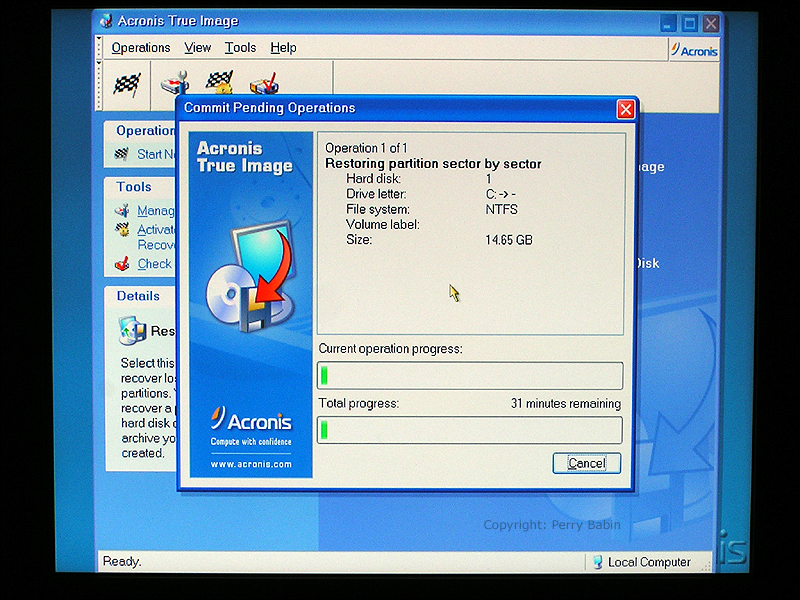Click the 'Ready.' status bar text
Image resolution: width=800 pixels, height=600 pixels.
tap(122, 561)
